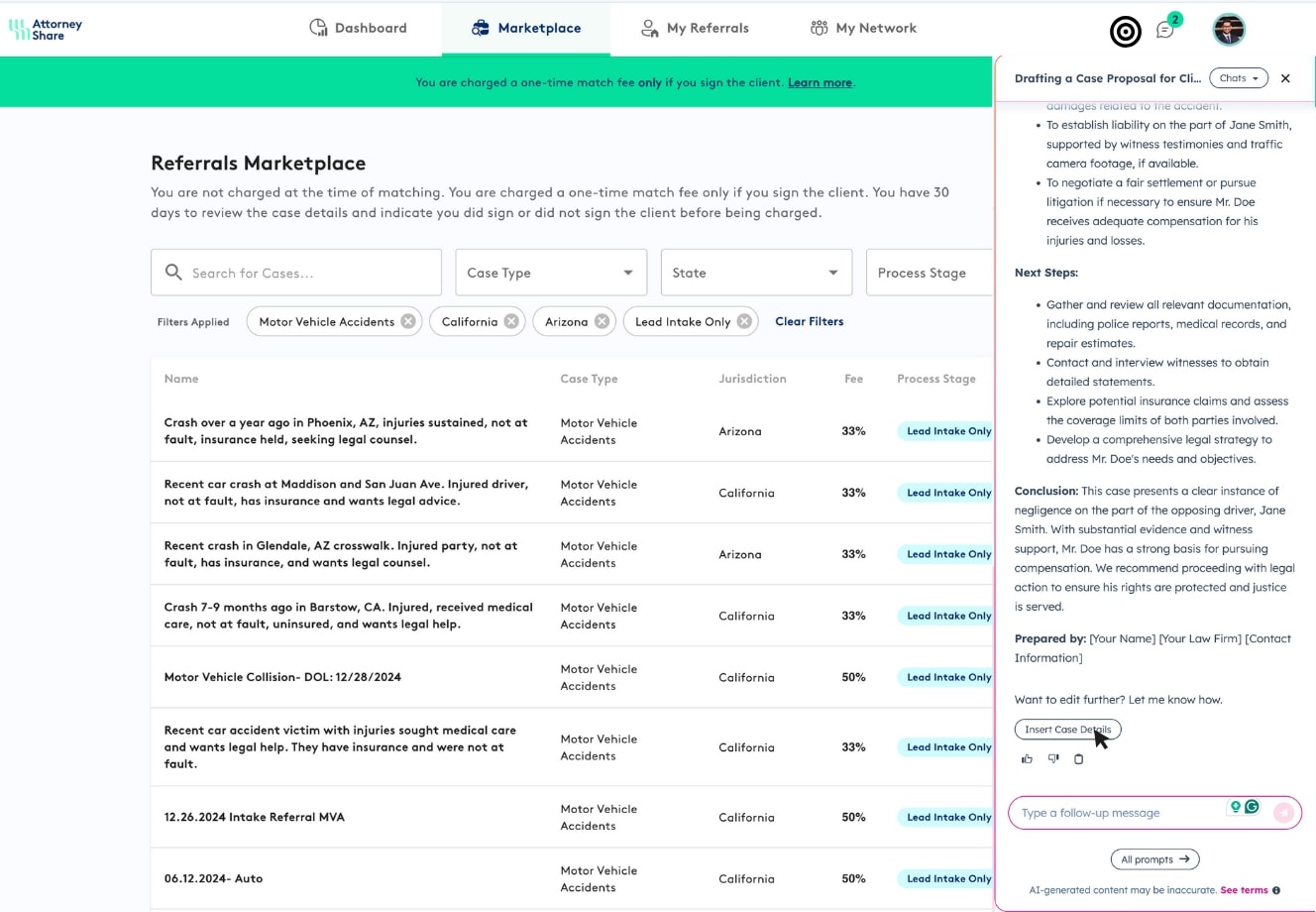Screen dimensions: 1316x912
Task: Click the thumbs down feedback icon
Action: click(x=1053, y=759)
